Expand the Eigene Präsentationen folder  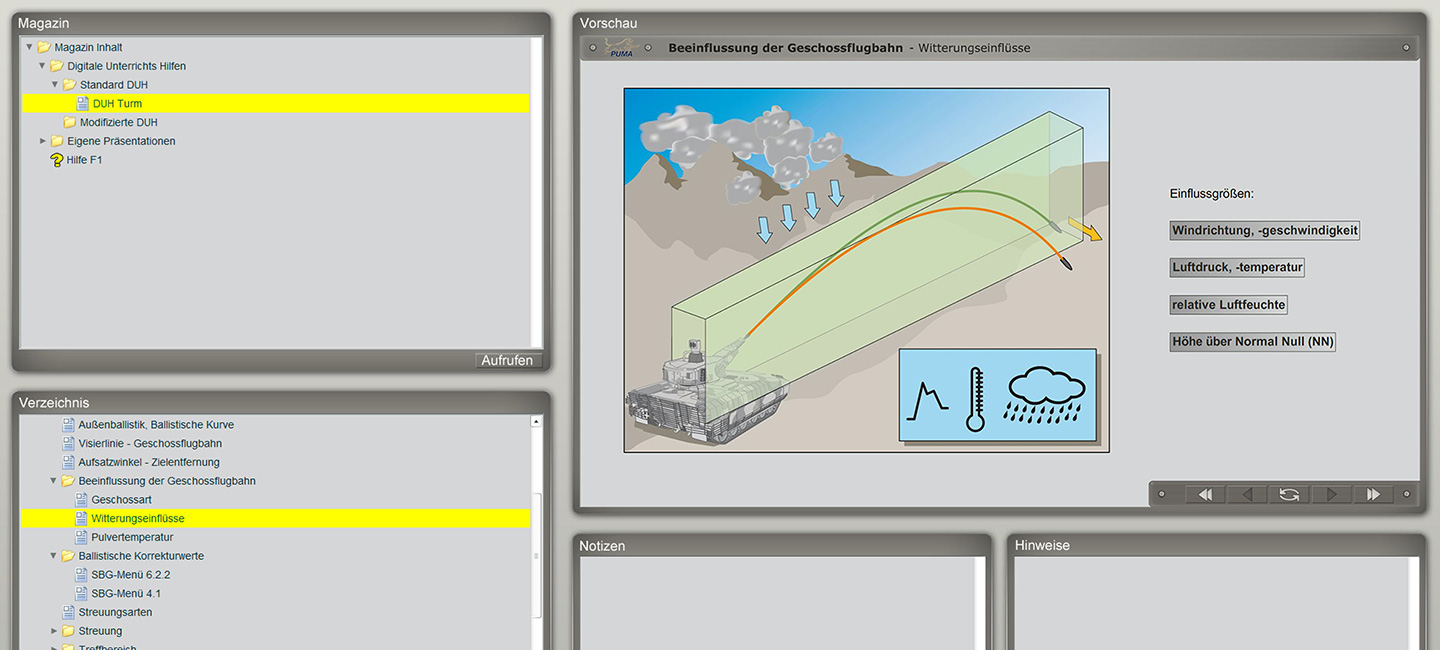42,141
